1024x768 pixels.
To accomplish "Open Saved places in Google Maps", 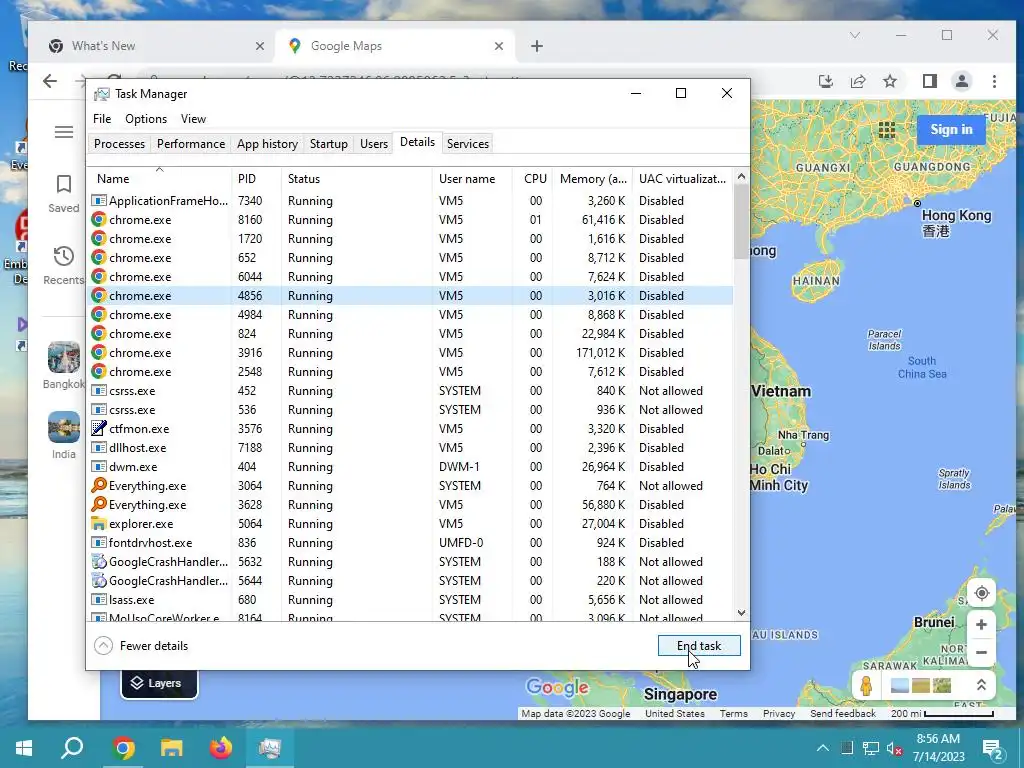I will pyautogui.click(x=64, y=193).
